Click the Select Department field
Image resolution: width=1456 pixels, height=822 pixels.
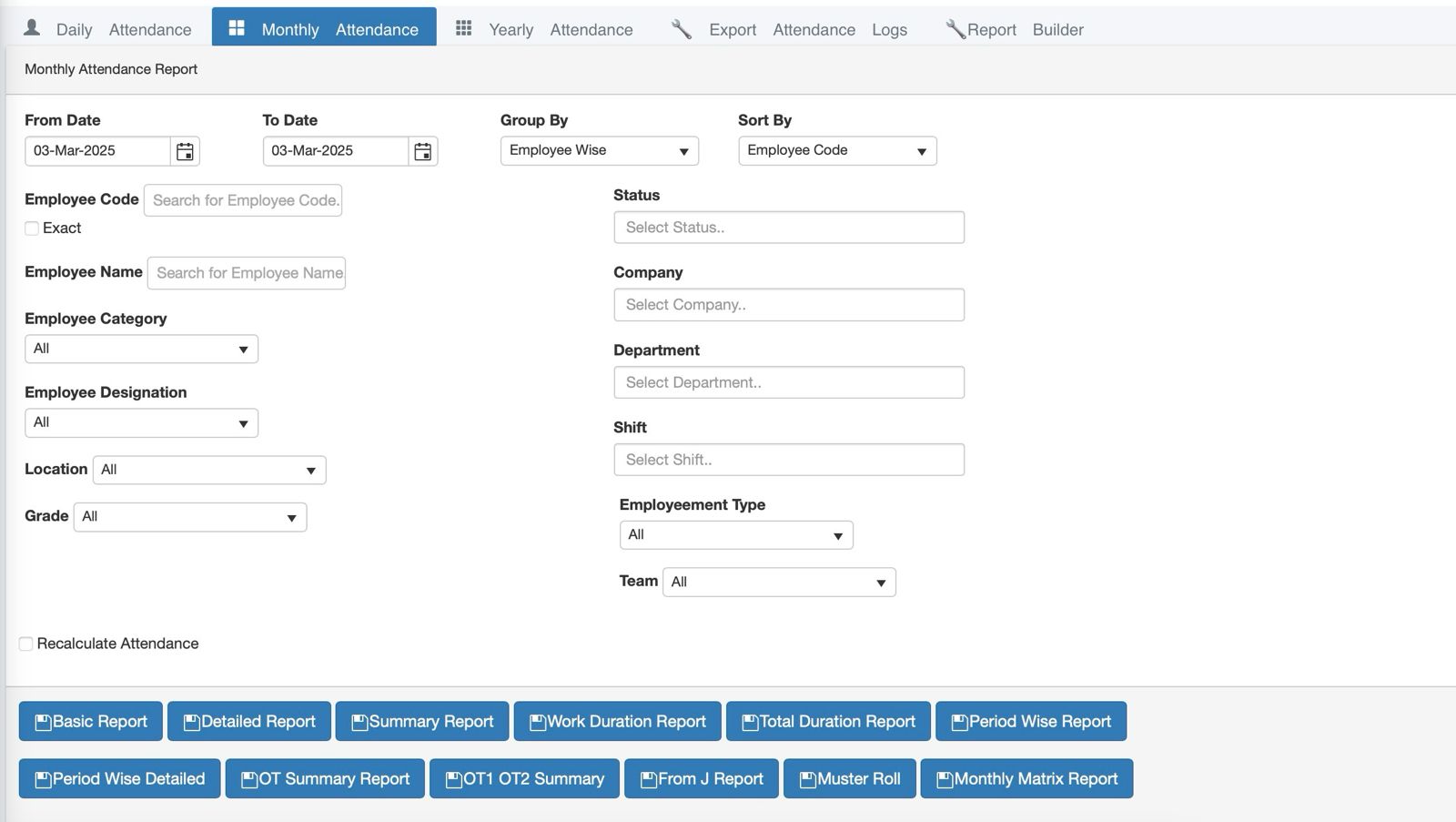(x=788, y=382)
